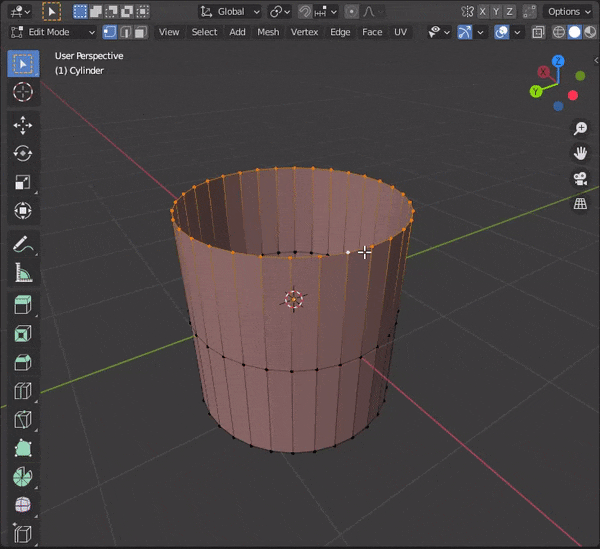Viewport: 600px width, 549px height.
Task: Switch to Solid viewport shading
Action: click(x=575, y=32)
